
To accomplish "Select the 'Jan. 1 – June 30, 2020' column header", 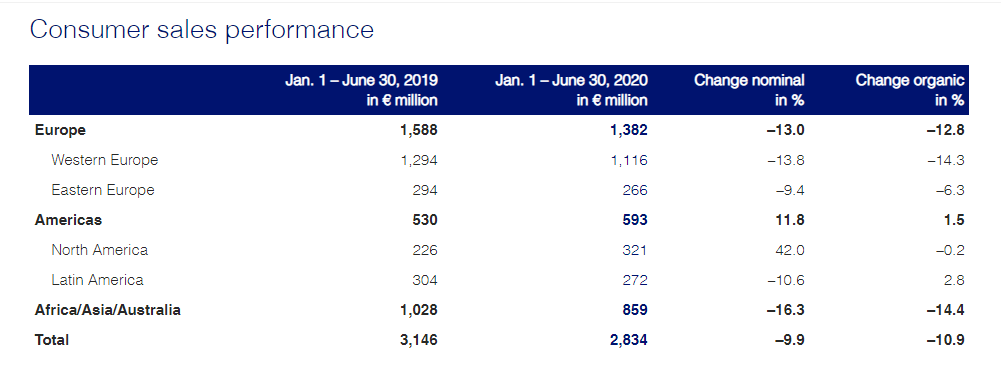I will (571, 90).
